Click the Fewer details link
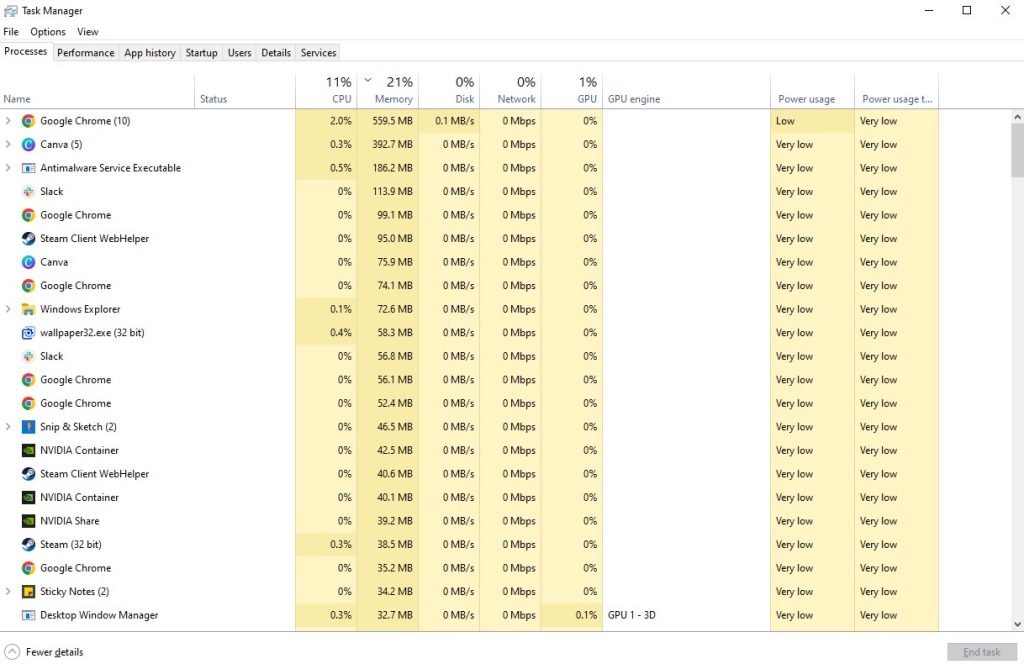 [54, 652]
